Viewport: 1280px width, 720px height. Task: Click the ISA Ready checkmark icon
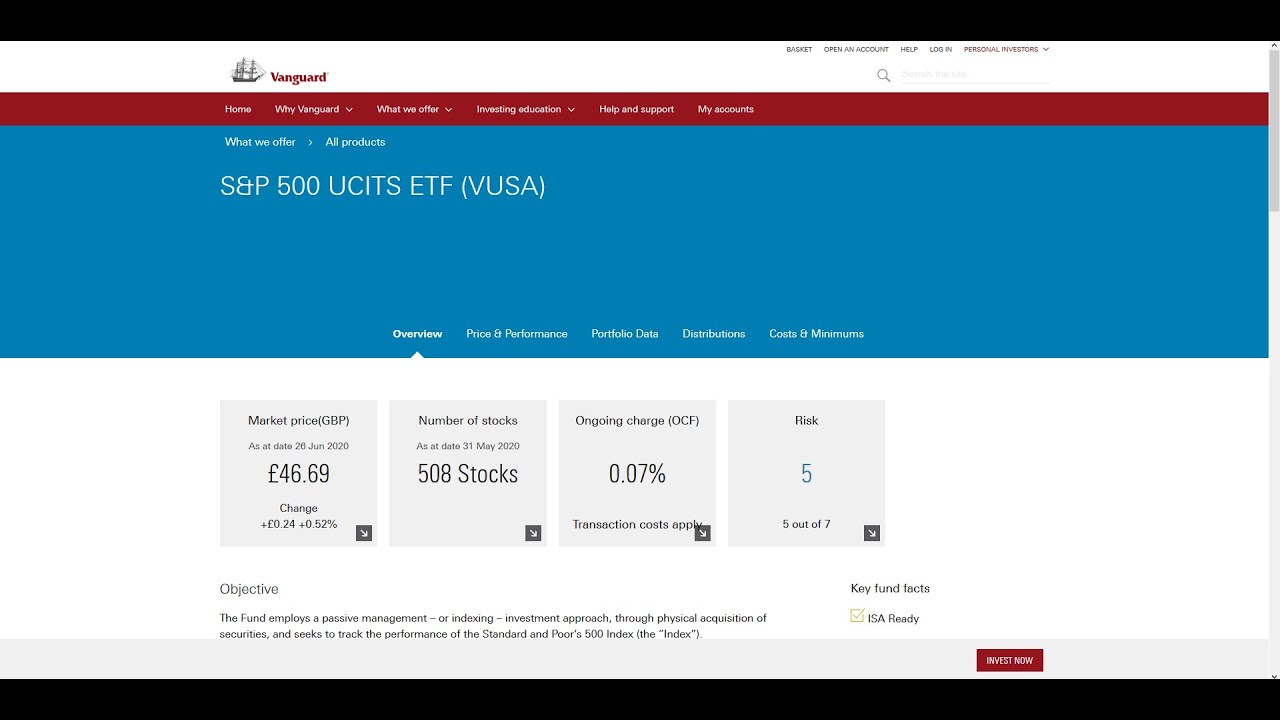857,616
